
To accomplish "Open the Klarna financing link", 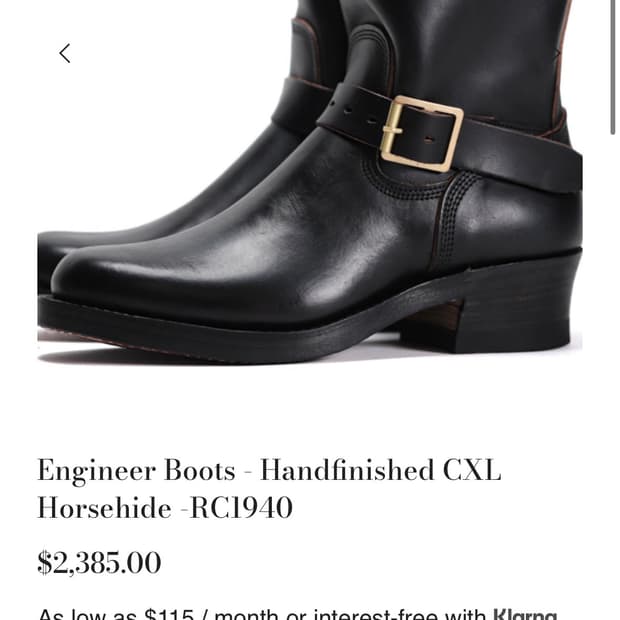I will coord(525,615).
